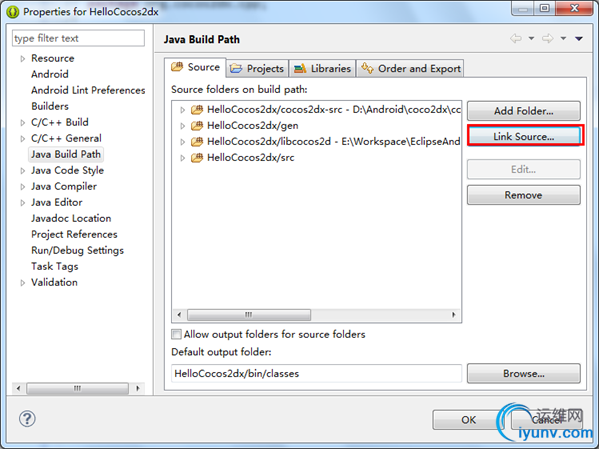Image resolution: width=599 pixels, height=449 pixels.
Task: Expand the HelloCocos2dx/libcocos2d entry
Action: [182, 142]
